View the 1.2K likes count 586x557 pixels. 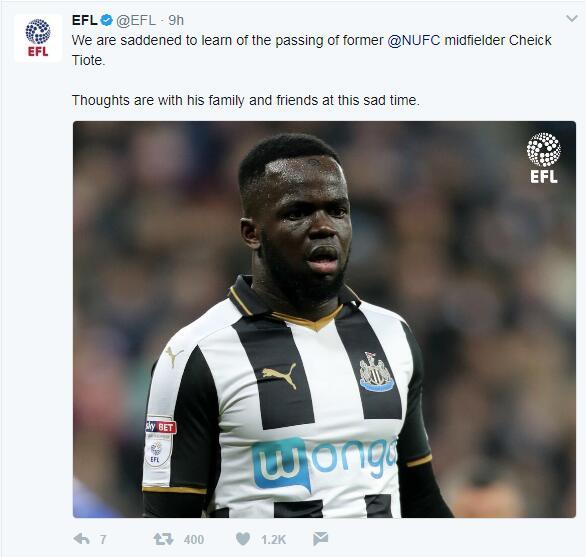coord(274,539)
